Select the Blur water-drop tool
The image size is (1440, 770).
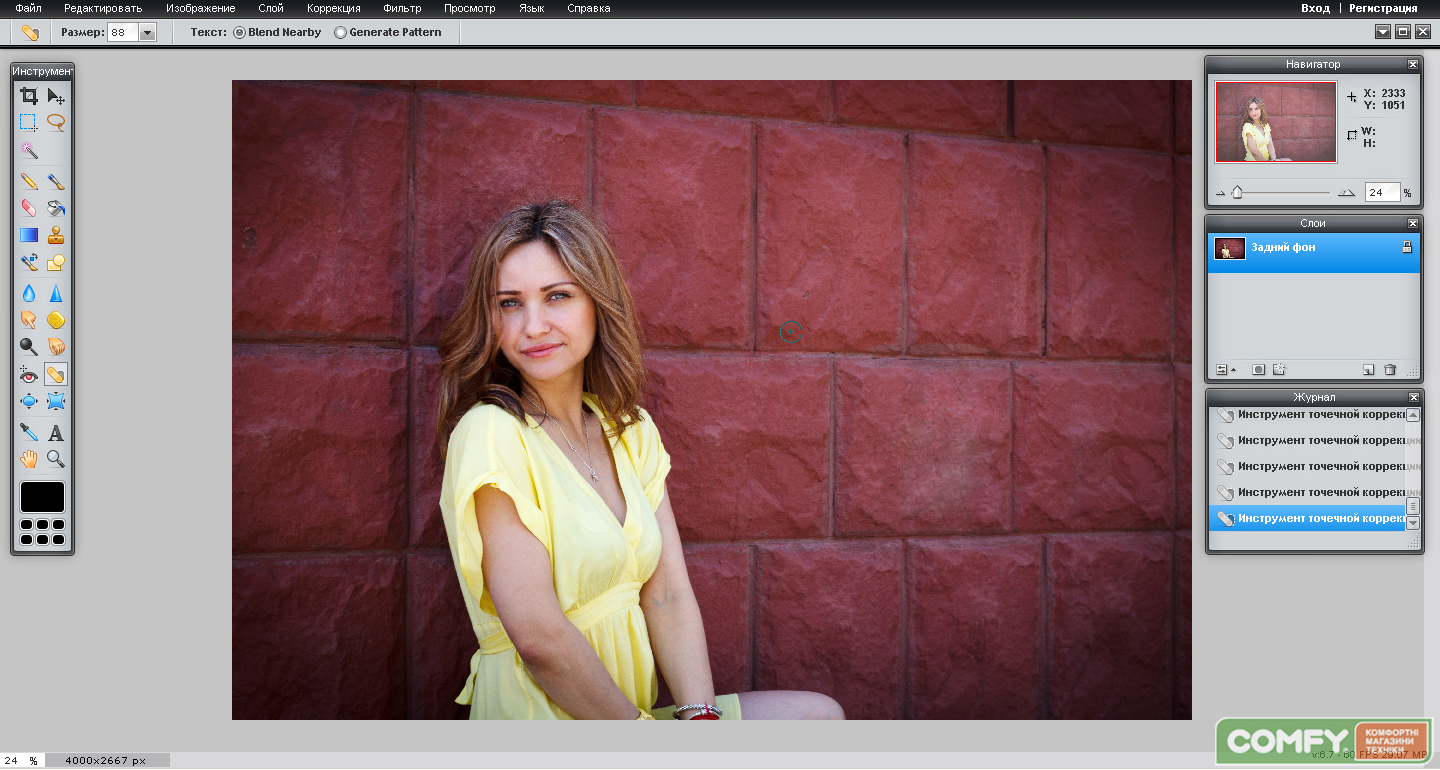(29, 293)
